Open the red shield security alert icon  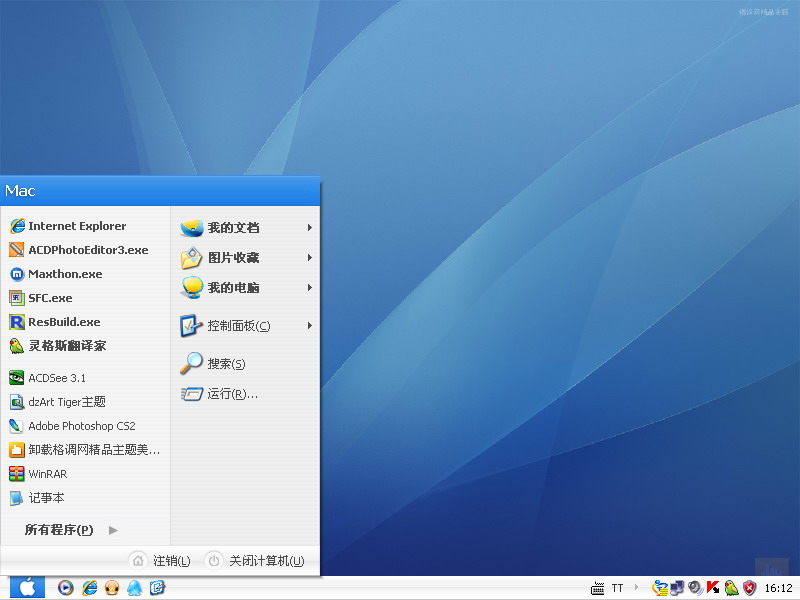749,588
